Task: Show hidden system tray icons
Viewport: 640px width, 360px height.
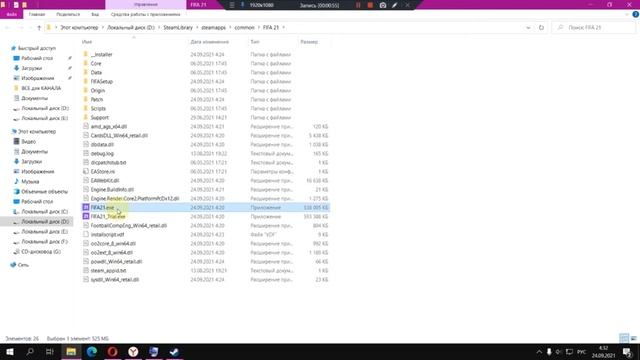Action: point(539,351)
